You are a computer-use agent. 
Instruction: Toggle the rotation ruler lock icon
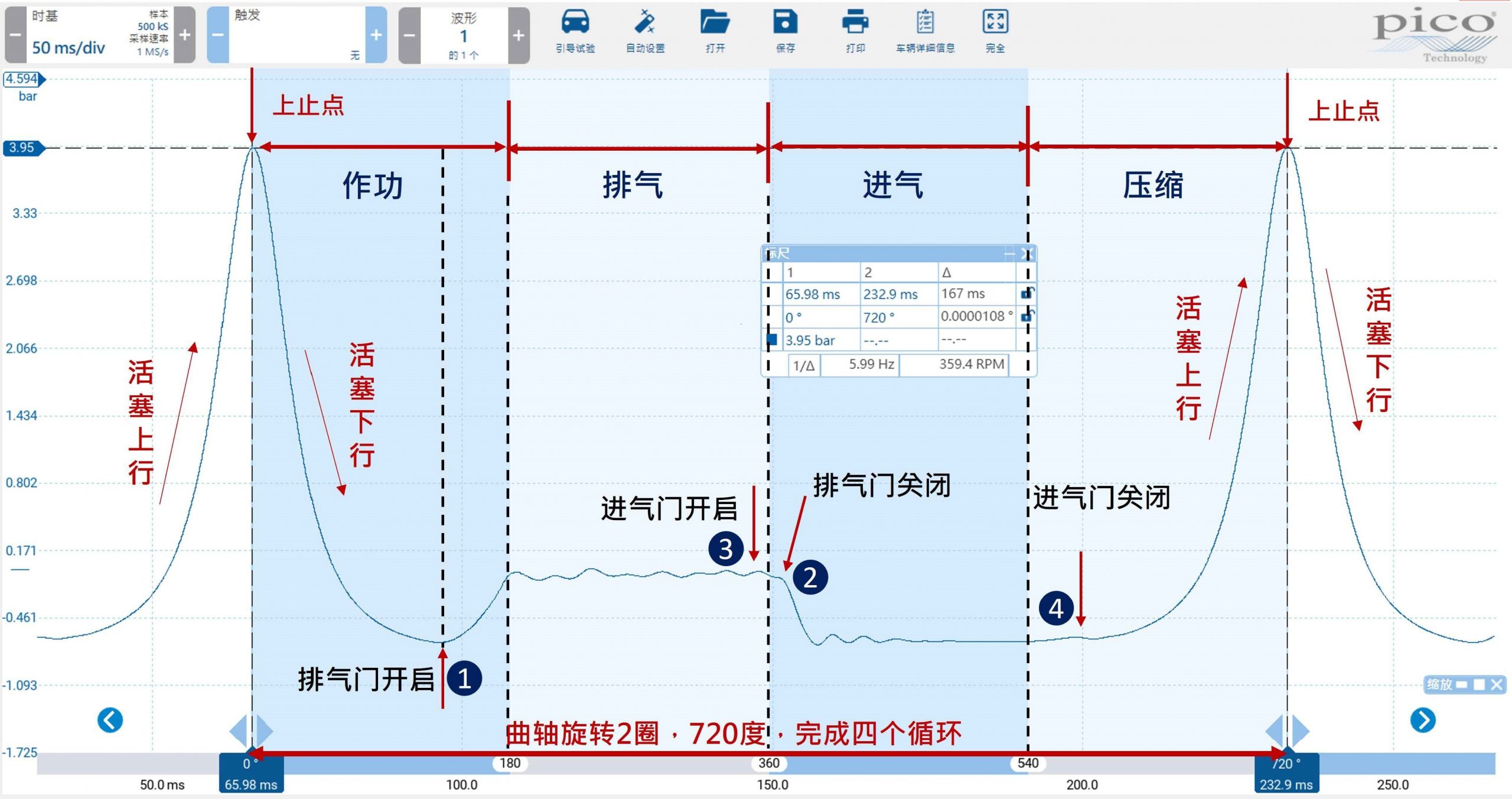1027,316
